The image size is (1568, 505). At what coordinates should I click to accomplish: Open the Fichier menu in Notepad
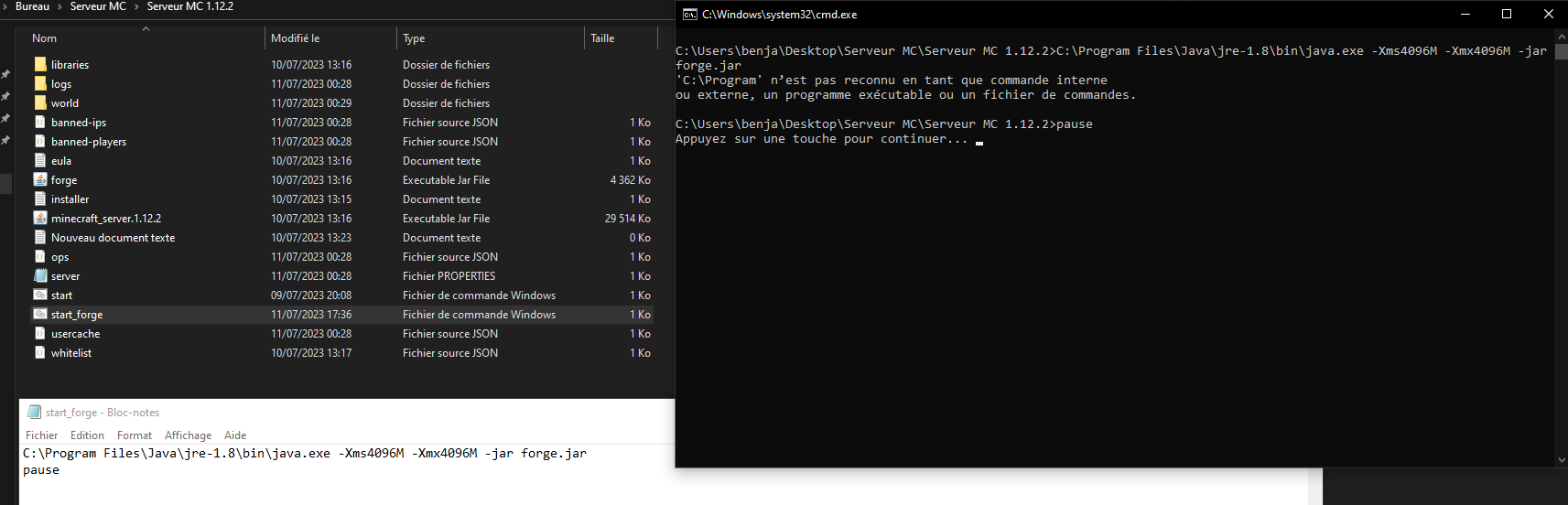[x=41, y=435]
